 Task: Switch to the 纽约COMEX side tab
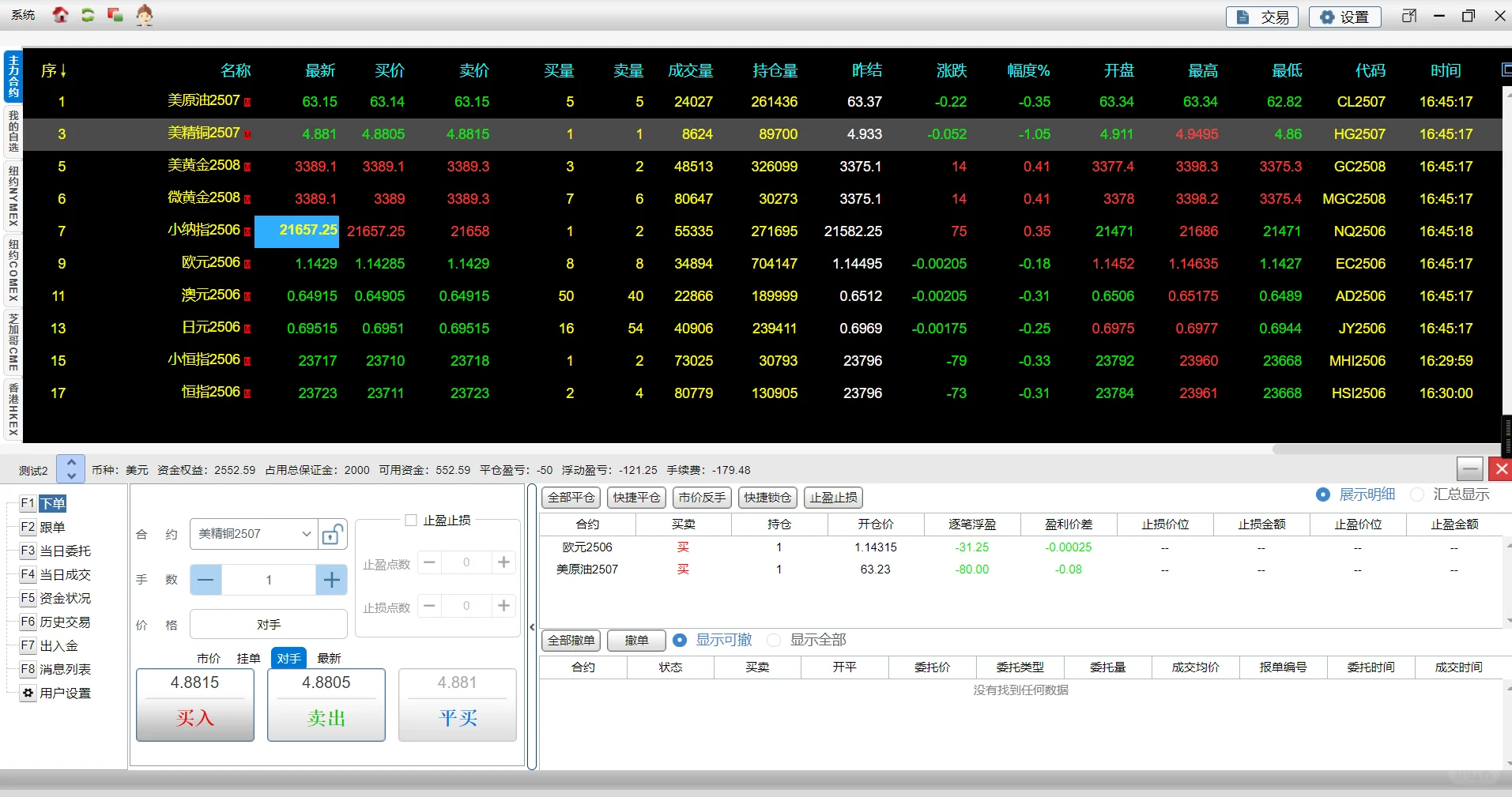(x=13, y=270)
